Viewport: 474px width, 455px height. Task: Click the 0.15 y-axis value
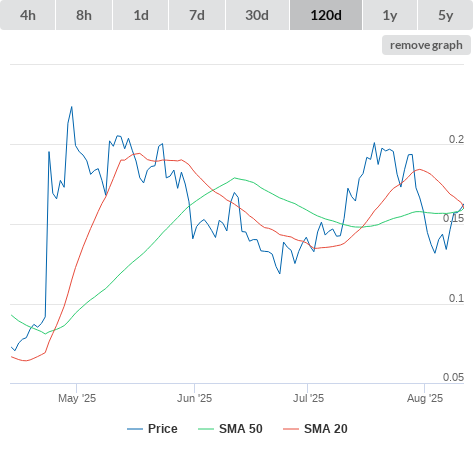click(x=453, y=218)
